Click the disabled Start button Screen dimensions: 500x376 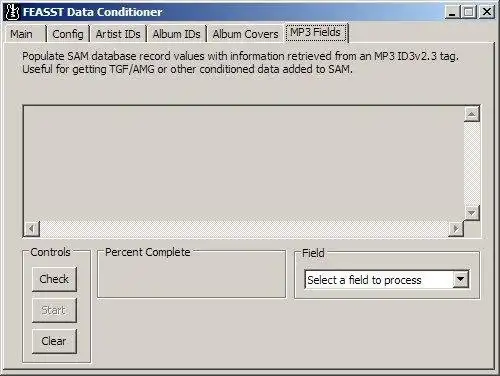point(54,310)
